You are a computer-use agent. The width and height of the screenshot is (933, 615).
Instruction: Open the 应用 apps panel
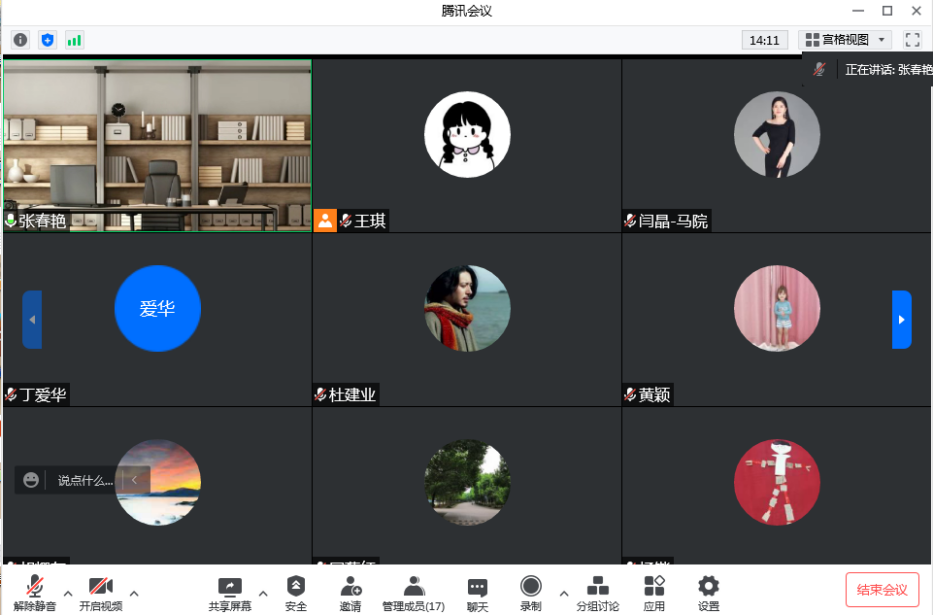(x=654, y=592)
